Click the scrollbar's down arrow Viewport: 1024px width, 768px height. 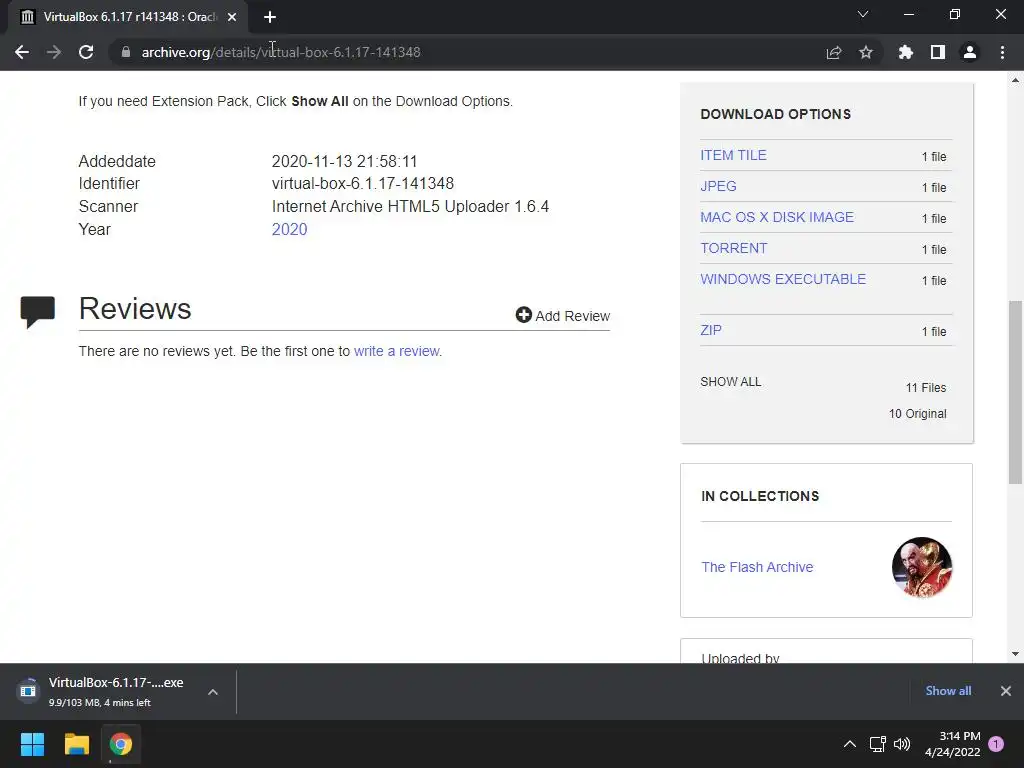click(1015, 654)
